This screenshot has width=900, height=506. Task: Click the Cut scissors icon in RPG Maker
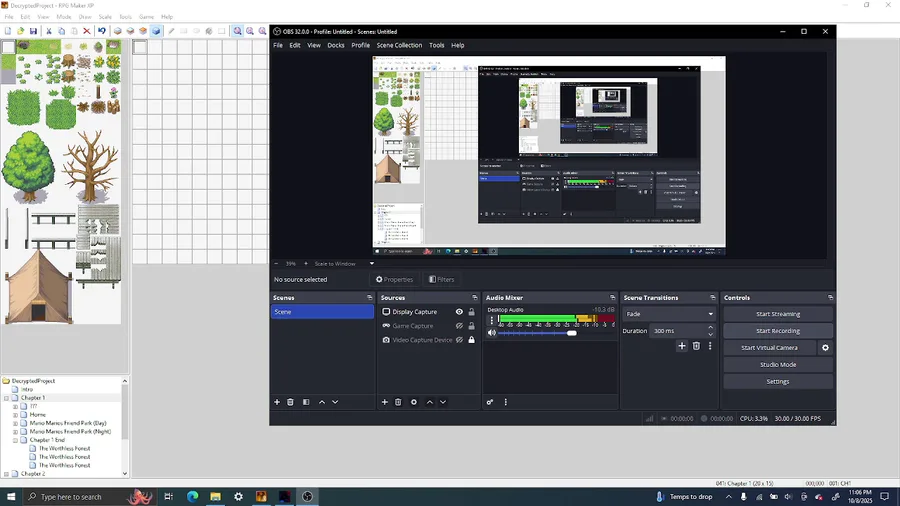49,31
